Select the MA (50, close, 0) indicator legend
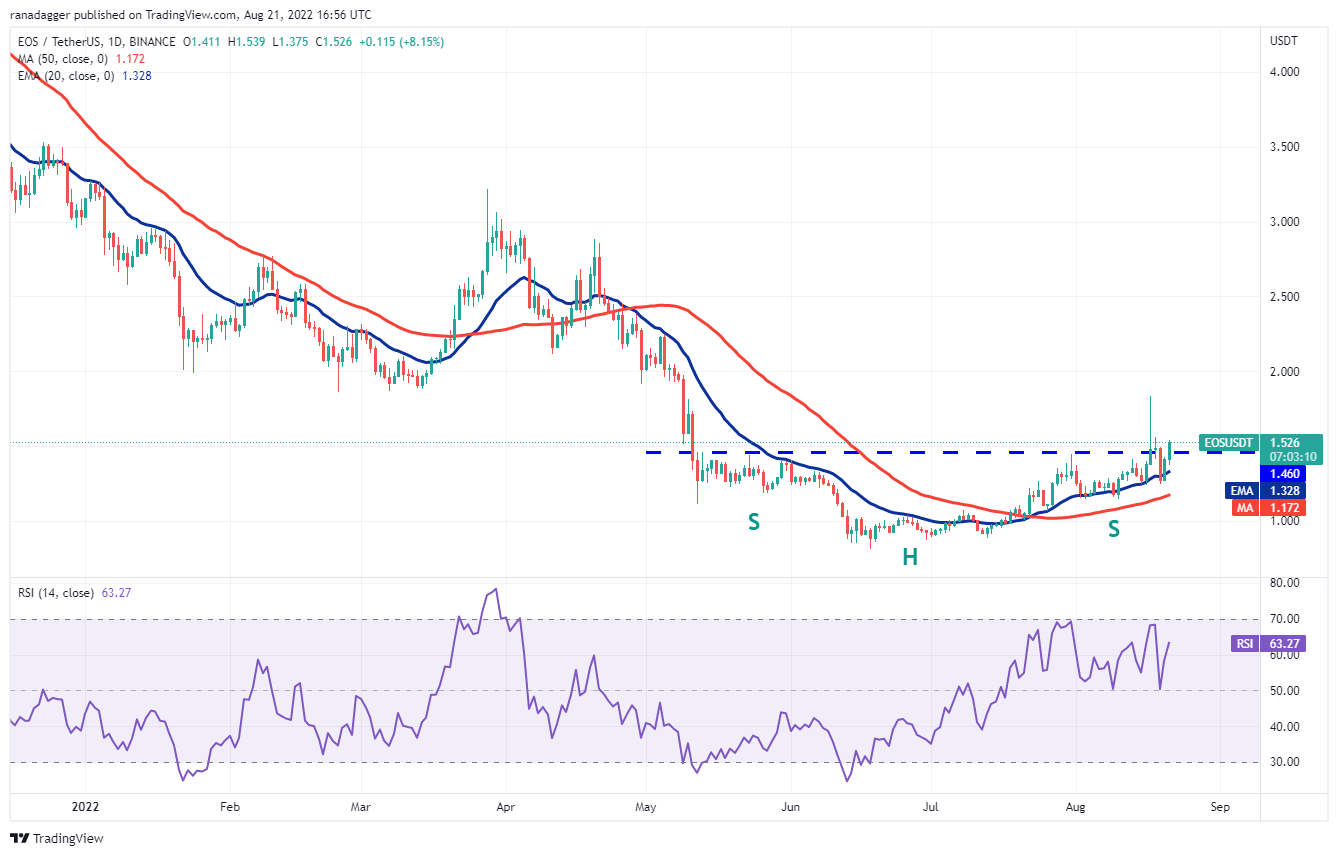Image resolution: width=1338 pixels, height=856 pixels. click(64, 58)
